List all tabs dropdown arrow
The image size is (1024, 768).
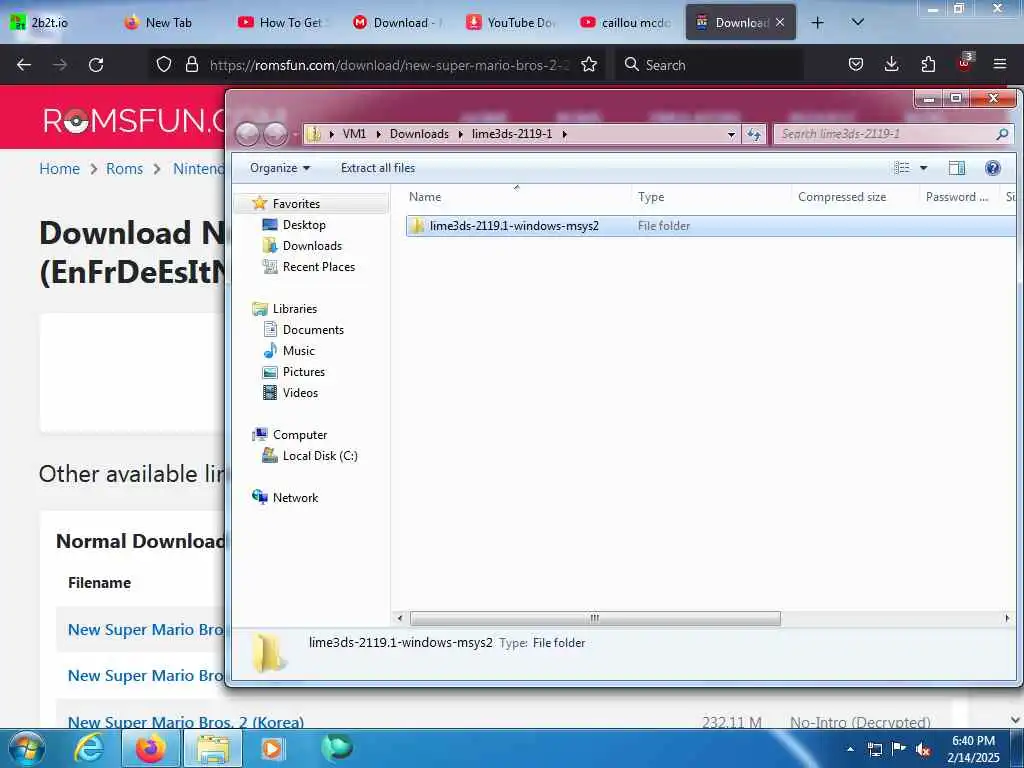click(858, 22)
